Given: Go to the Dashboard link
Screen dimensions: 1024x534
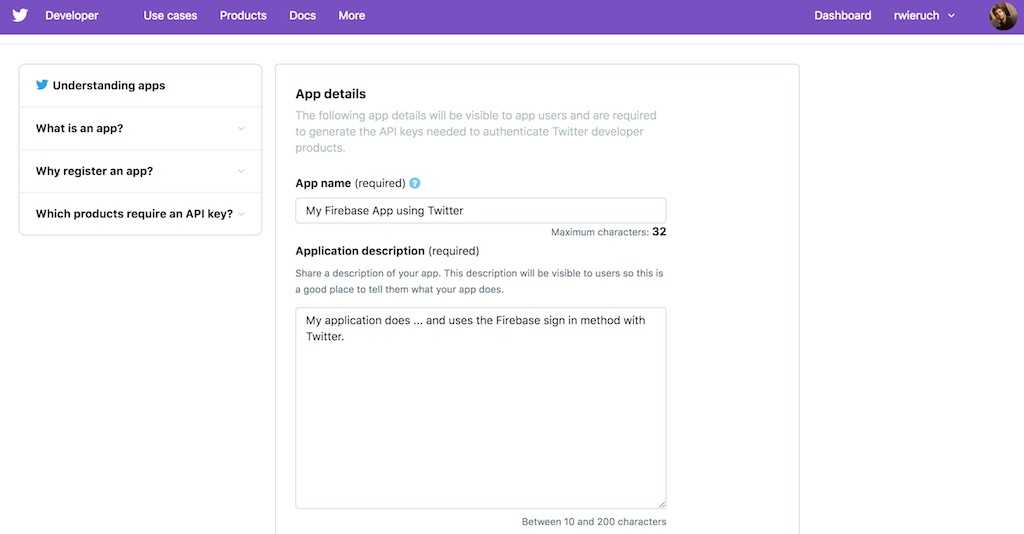Looking at the screenshot, I should pyautogui.click(x=842, y=16).
